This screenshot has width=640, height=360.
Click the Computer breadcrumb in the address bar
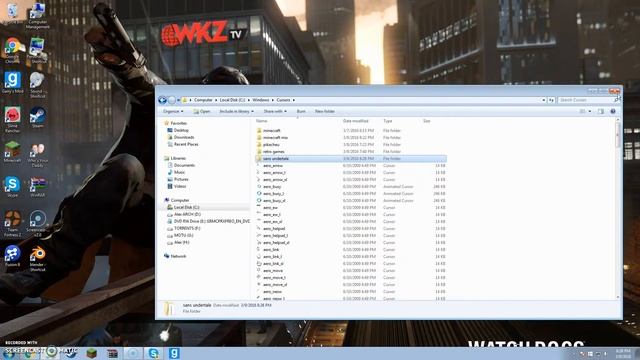(x=203, y=100)
